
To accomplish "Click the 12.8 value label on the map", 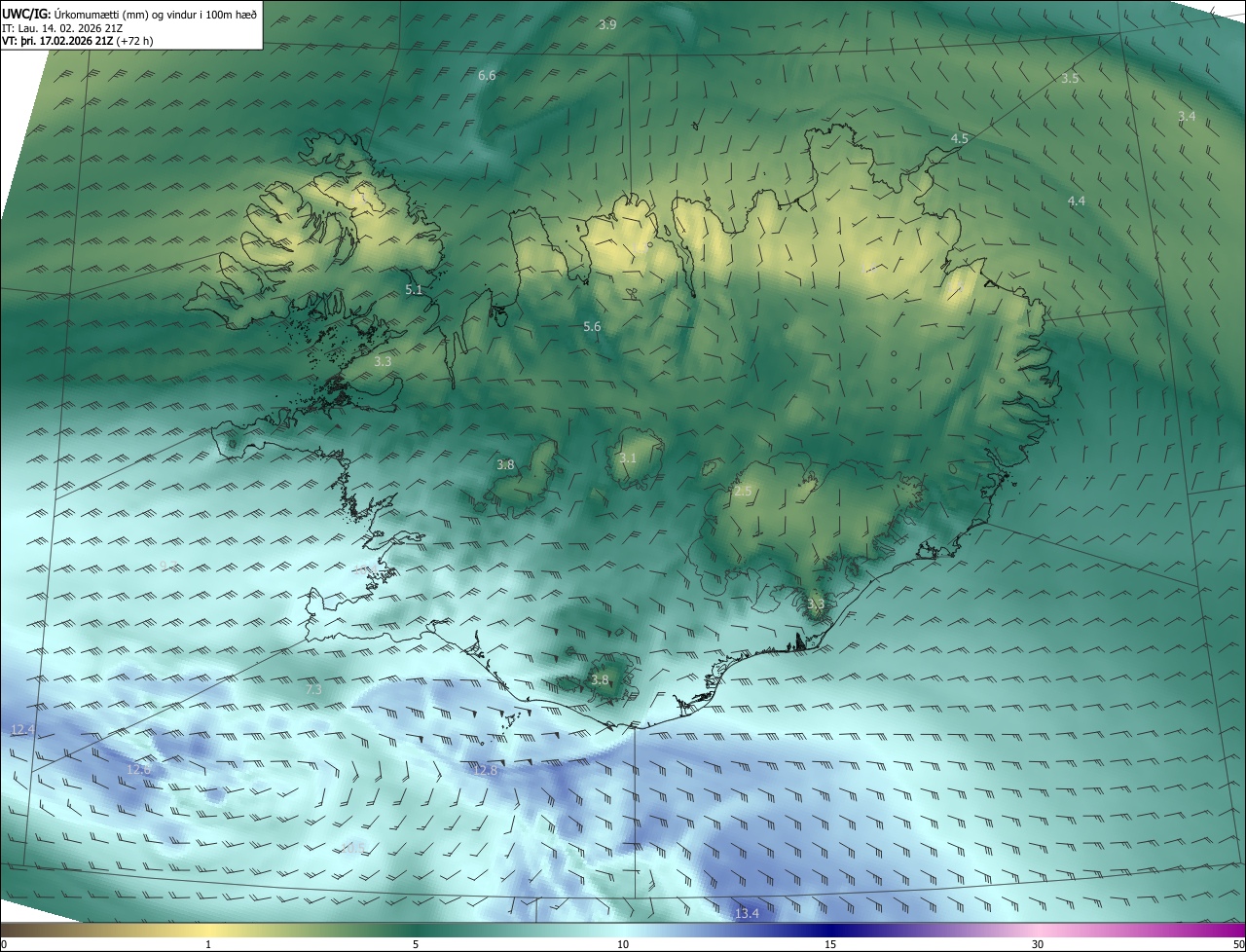I will [485, 770].
